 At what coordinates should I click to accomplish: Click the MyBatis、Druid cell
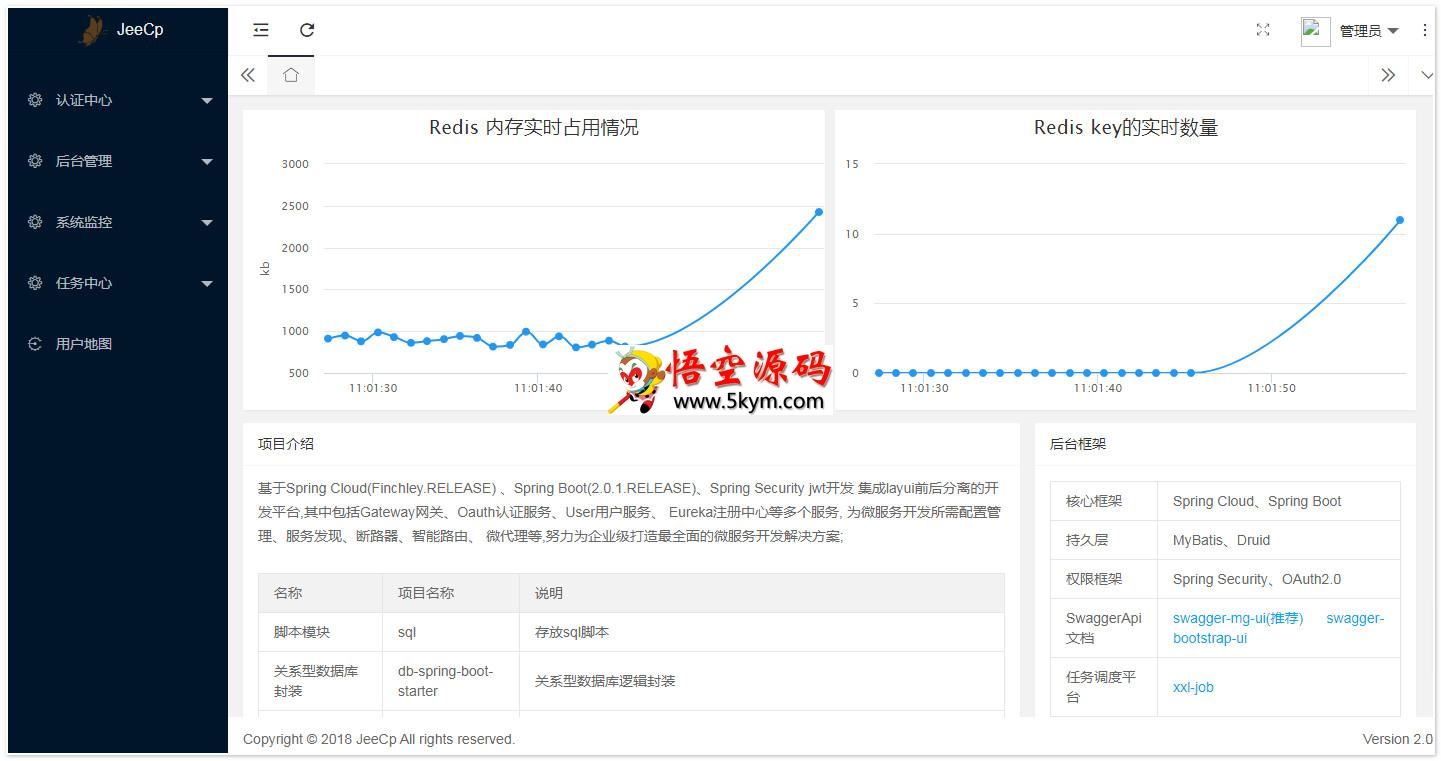click(1279, 540)
